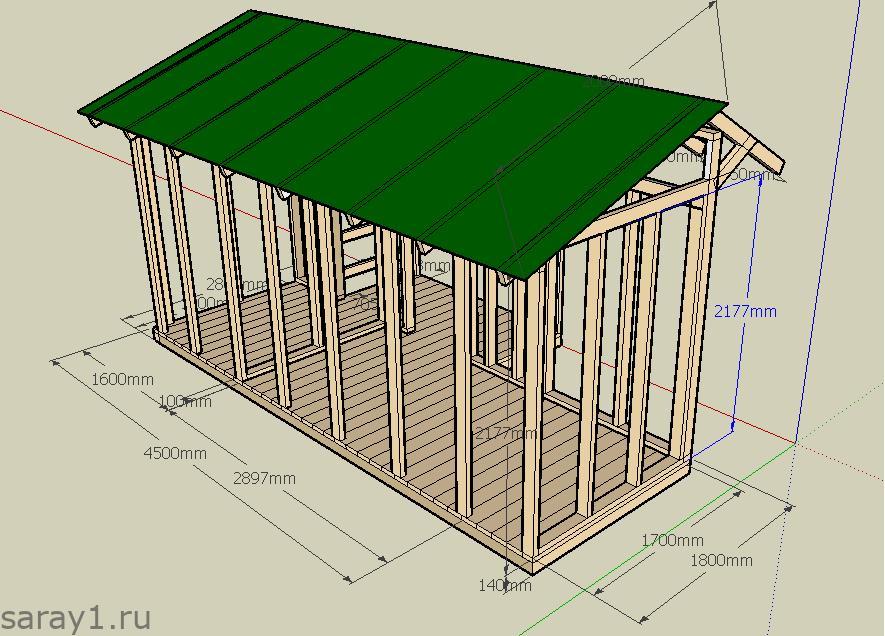Select the 1700mm dimension label
The width and height of the screenshot is (885, 636).
[x=672, y=540]
